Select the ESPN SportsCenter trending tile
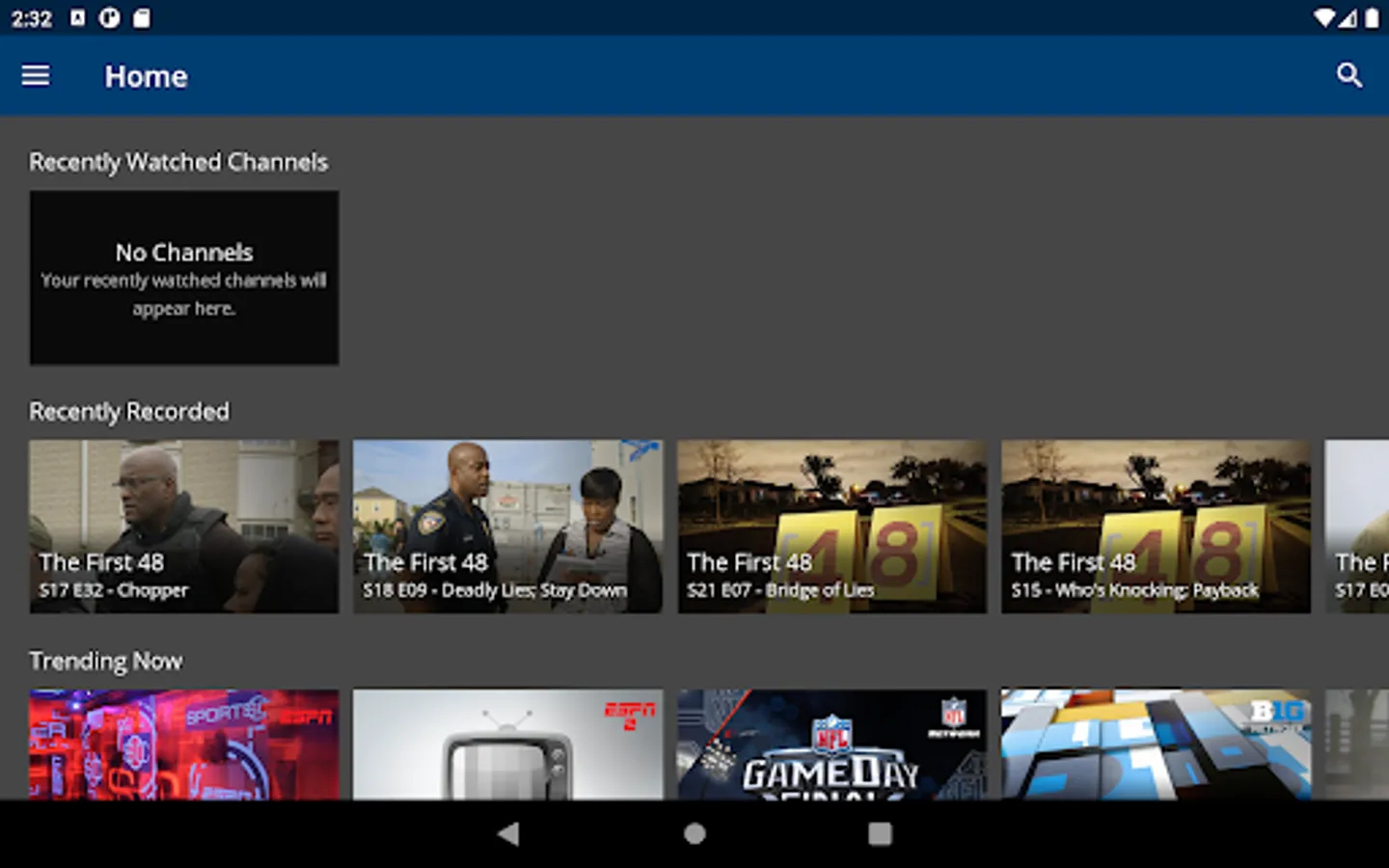The image size is (1389, 868). click(x=184, y=745)
